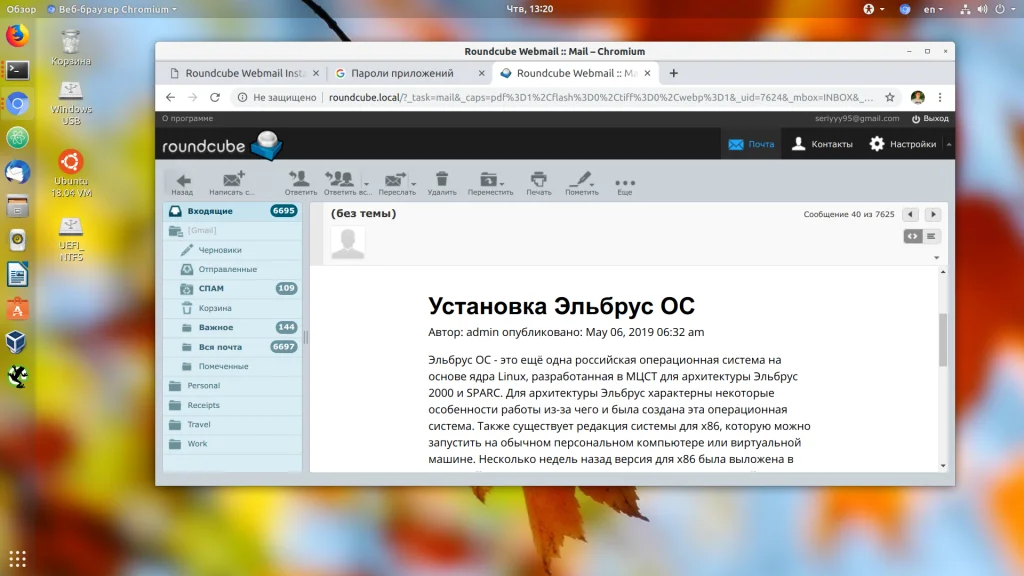The width and height of the screenshot is (1024, 576).
Task: Select the Черновики drafts folder
Action: click(232, 249)
